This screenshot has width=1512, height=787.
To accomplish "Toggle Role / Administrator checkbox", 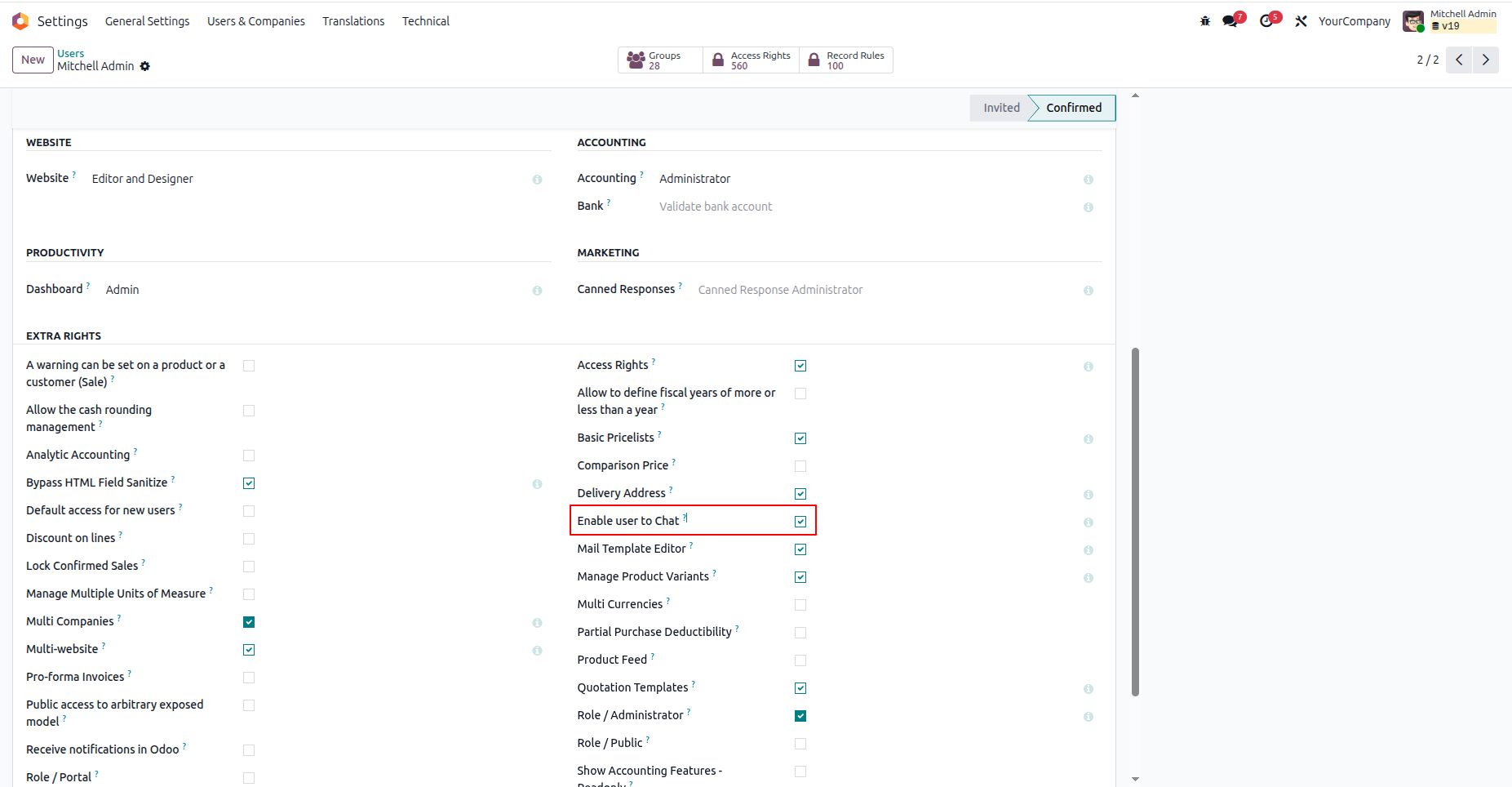I will (800, 716).
